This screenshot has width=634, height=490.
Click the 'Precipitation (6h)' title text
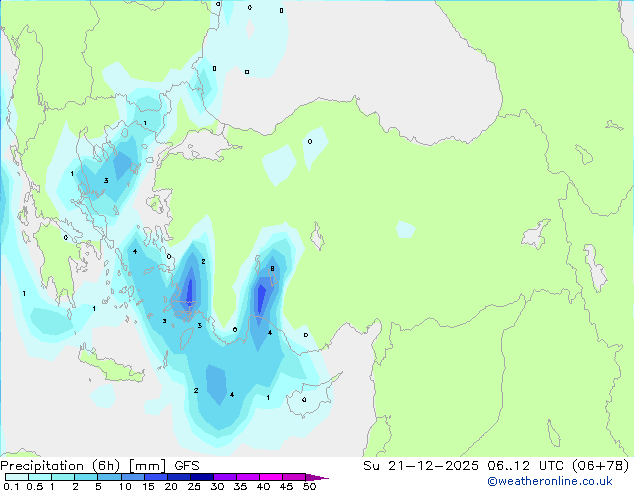(x=60, y=466)
